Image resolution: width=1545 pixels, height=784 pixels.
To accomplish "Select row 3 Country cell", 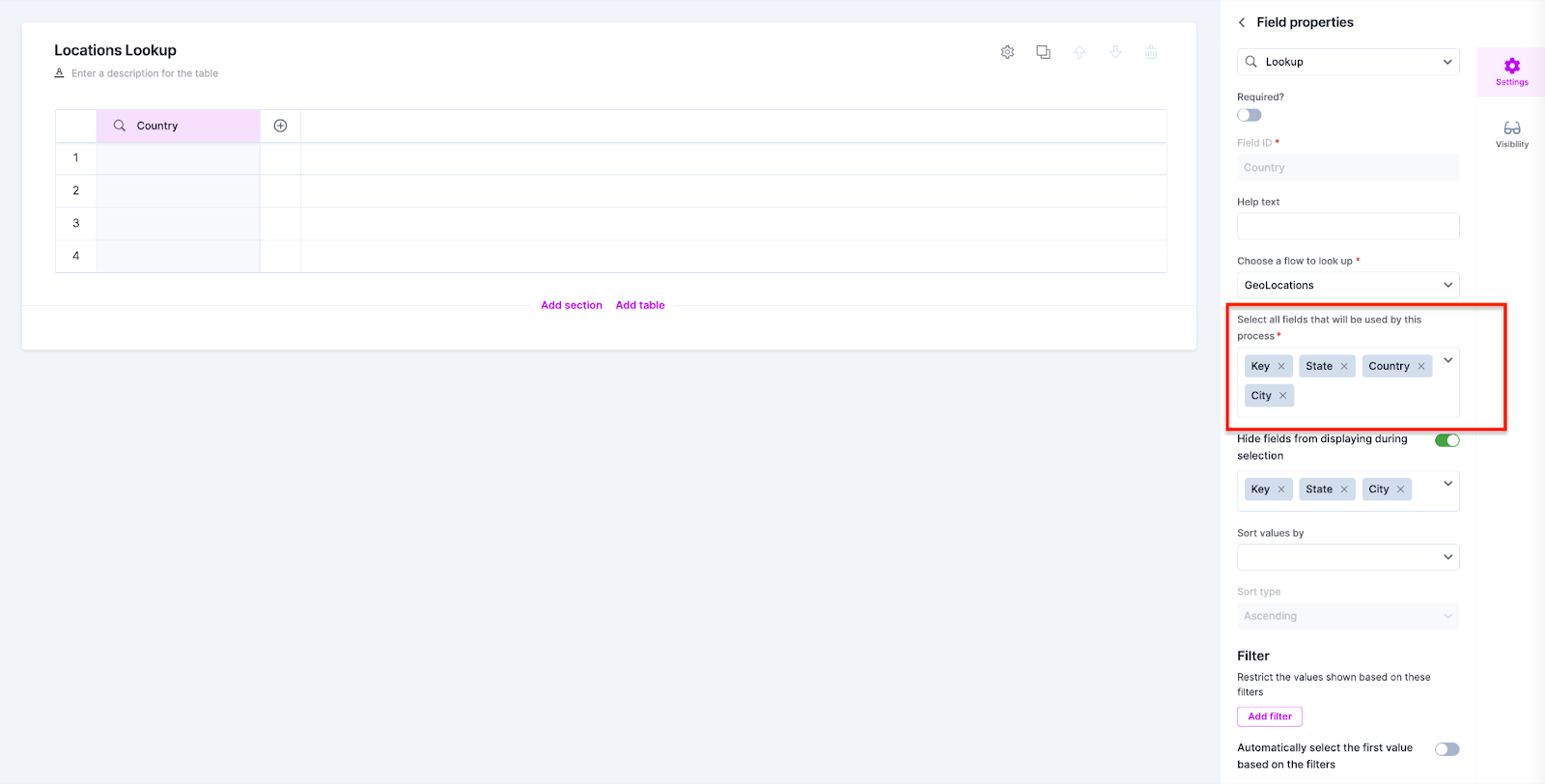I will click(178, 224).
